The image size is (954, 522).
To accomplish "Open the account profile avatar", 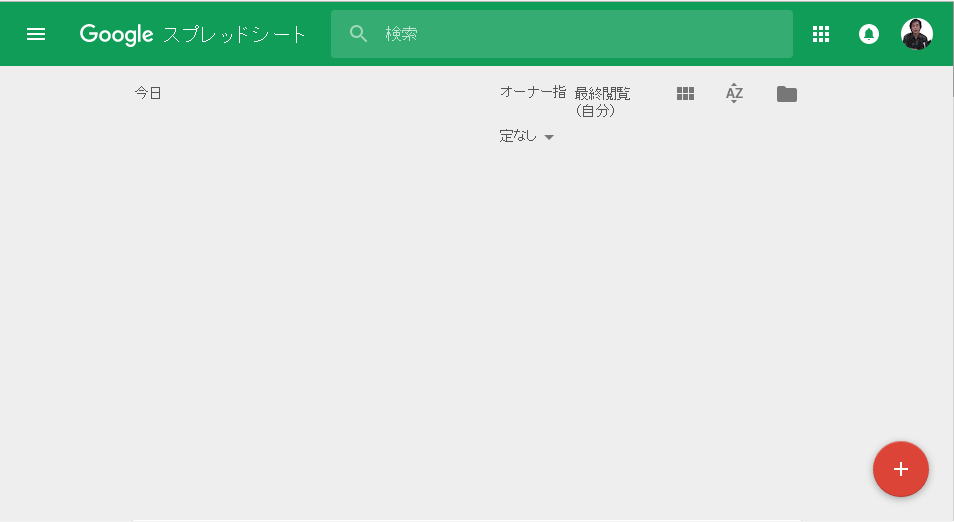I will [917, 34].
